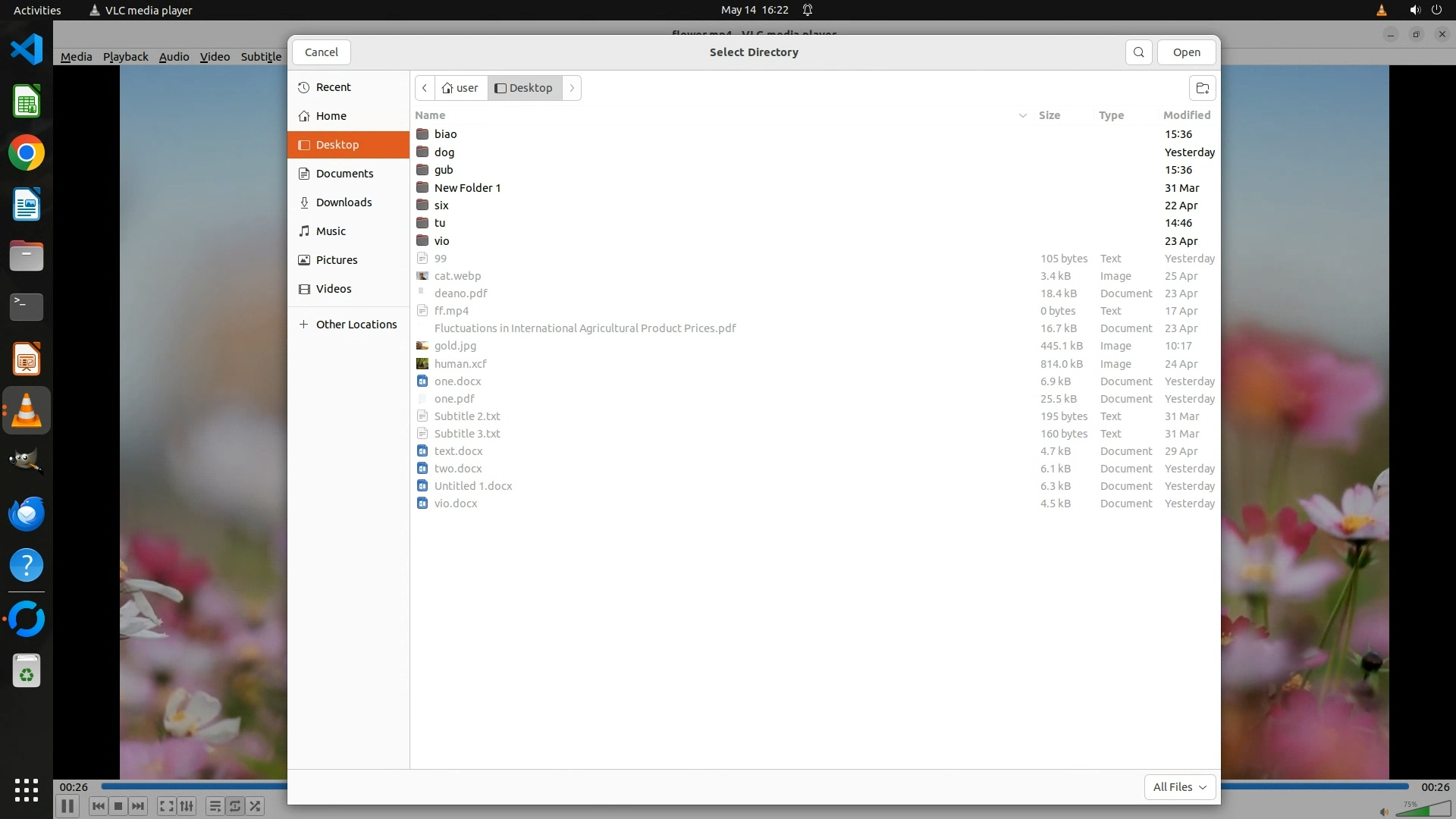Create a new folder using the folder icon

[x=1202, y=88]
